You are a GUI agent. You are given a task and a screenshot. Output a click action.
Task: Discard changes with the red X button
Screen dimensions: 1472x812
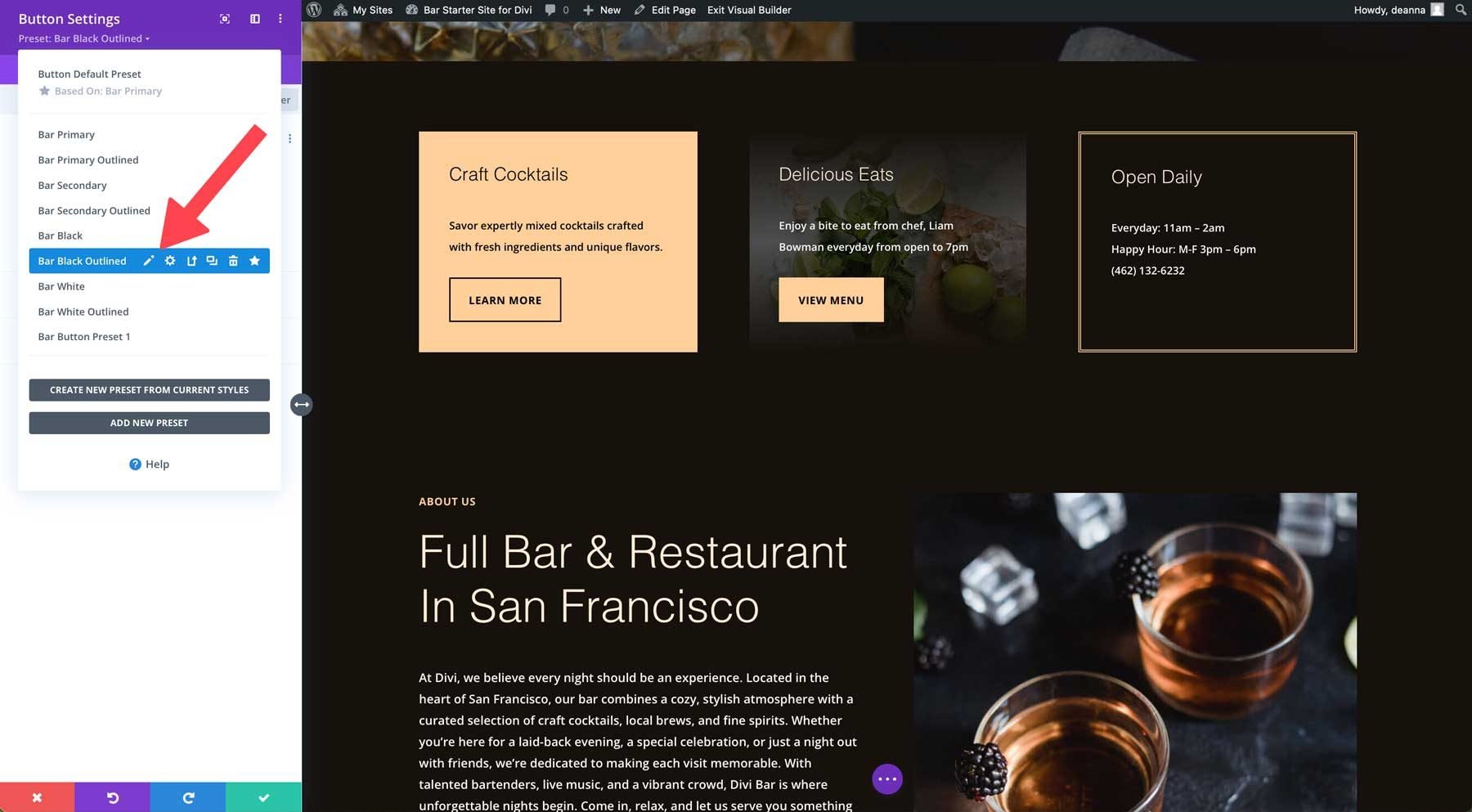pos(37,797)
